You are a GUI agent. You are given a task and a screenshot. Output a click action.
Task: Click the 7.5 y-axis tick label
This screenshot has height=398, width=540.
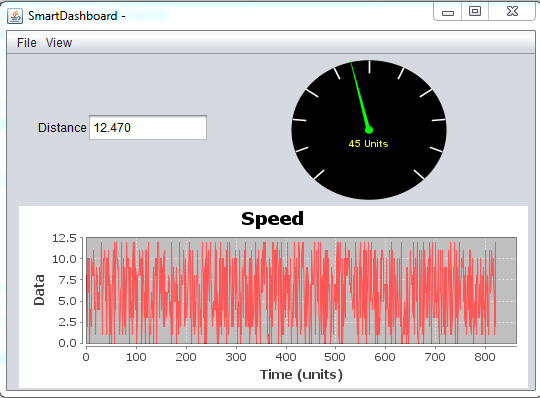(67, 280)
